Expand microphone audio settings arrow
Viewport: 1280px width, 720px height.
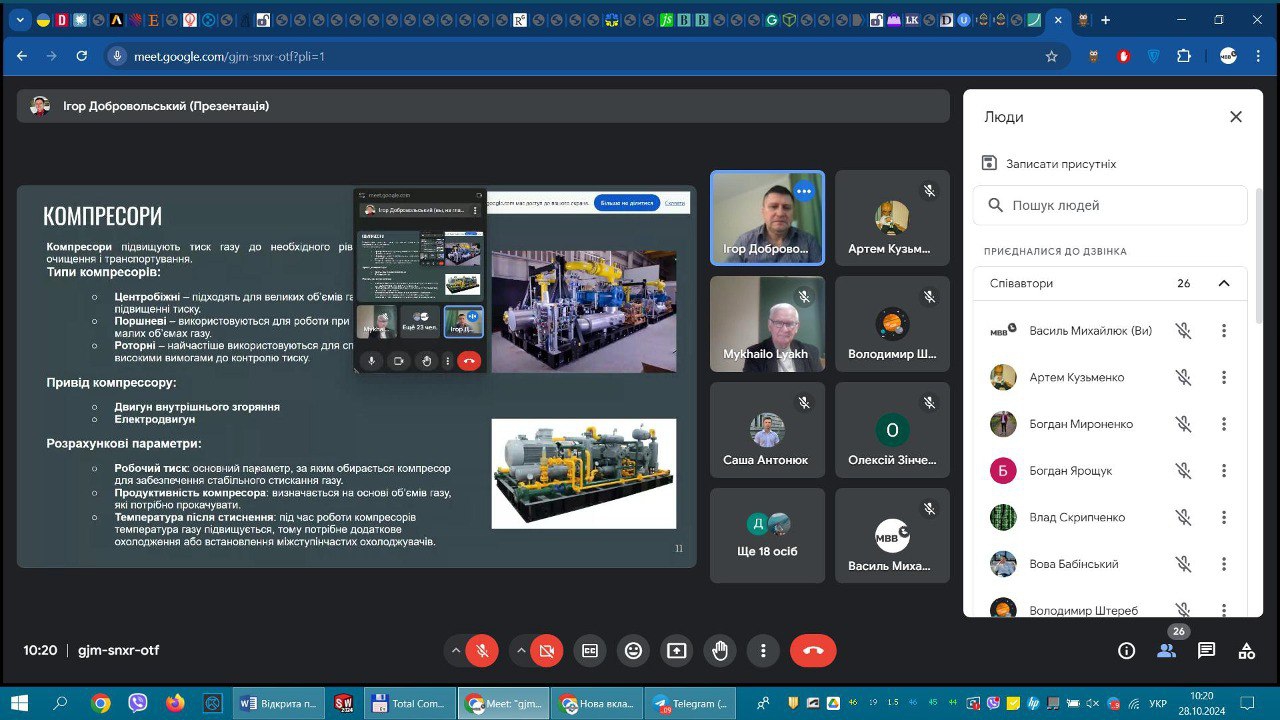456,651
